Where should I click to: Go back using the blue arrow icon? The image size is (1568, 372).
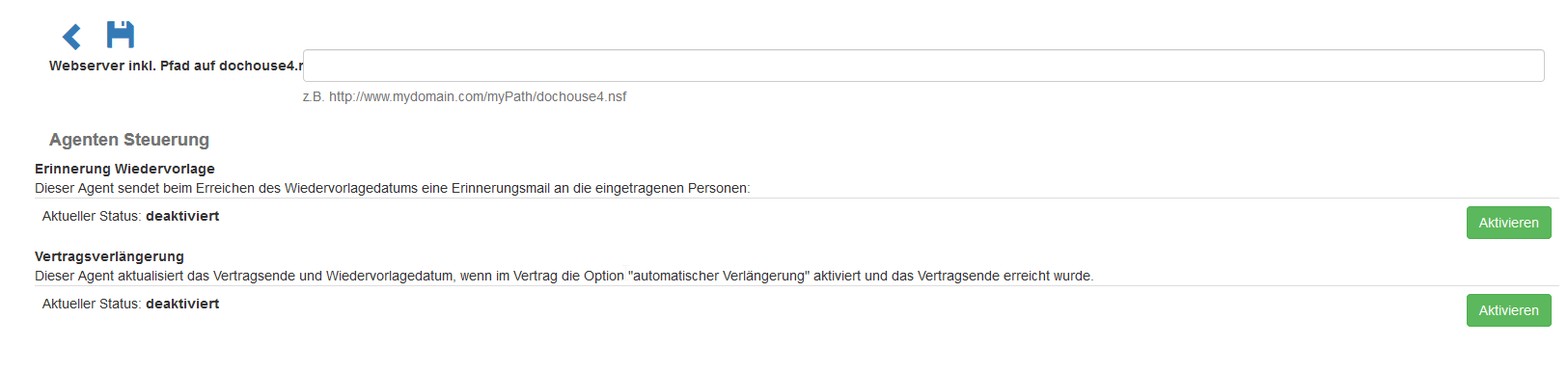[71, 37]
